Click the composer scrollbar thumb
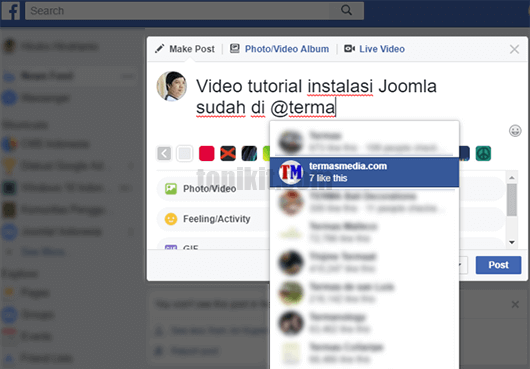The image size is (530, 369). click(512, 200)
